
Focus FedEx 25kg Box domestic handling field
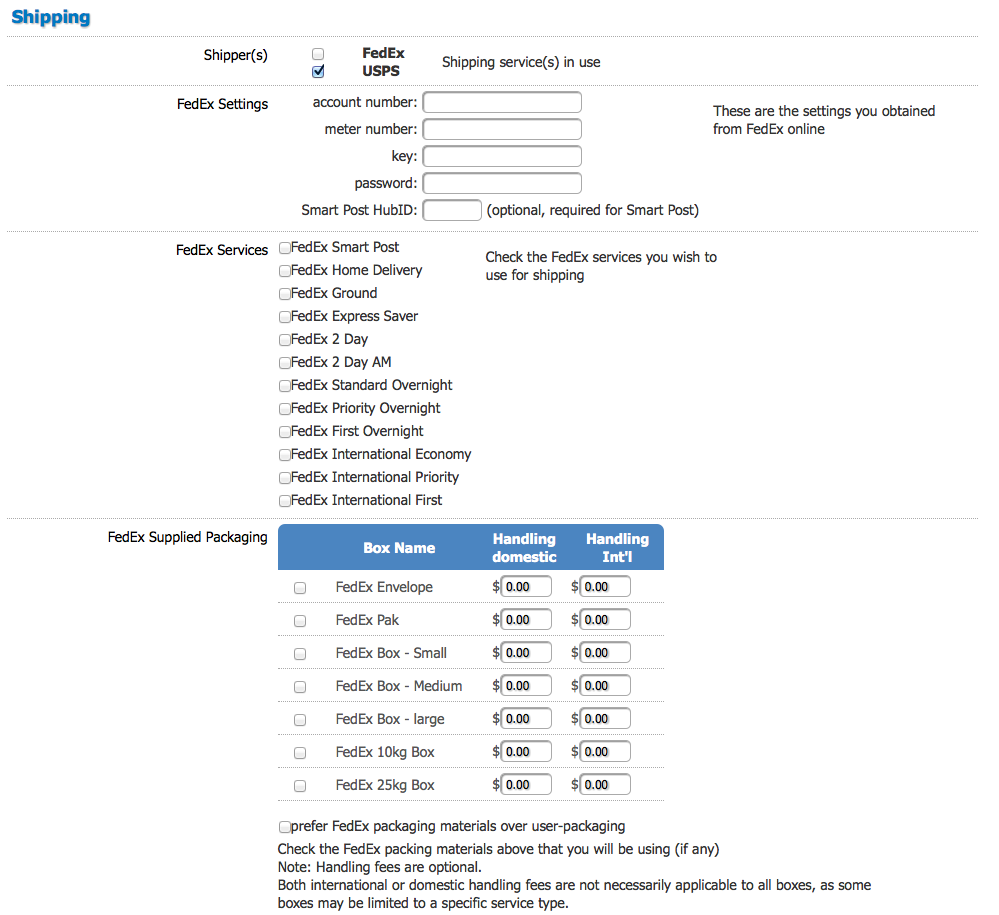[x=526, y=784]
